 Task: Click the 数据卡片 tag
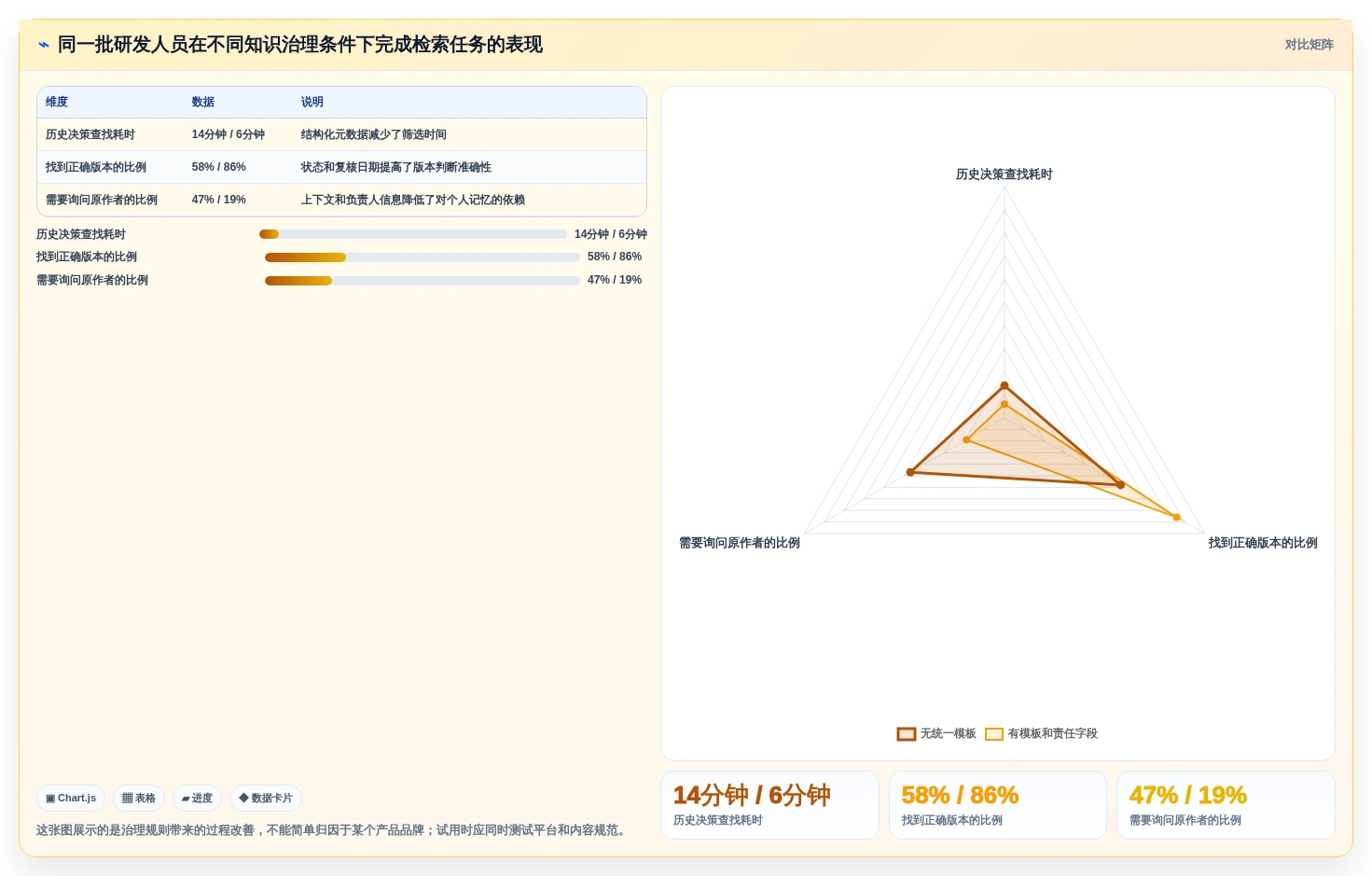click(x=266, y=799)
